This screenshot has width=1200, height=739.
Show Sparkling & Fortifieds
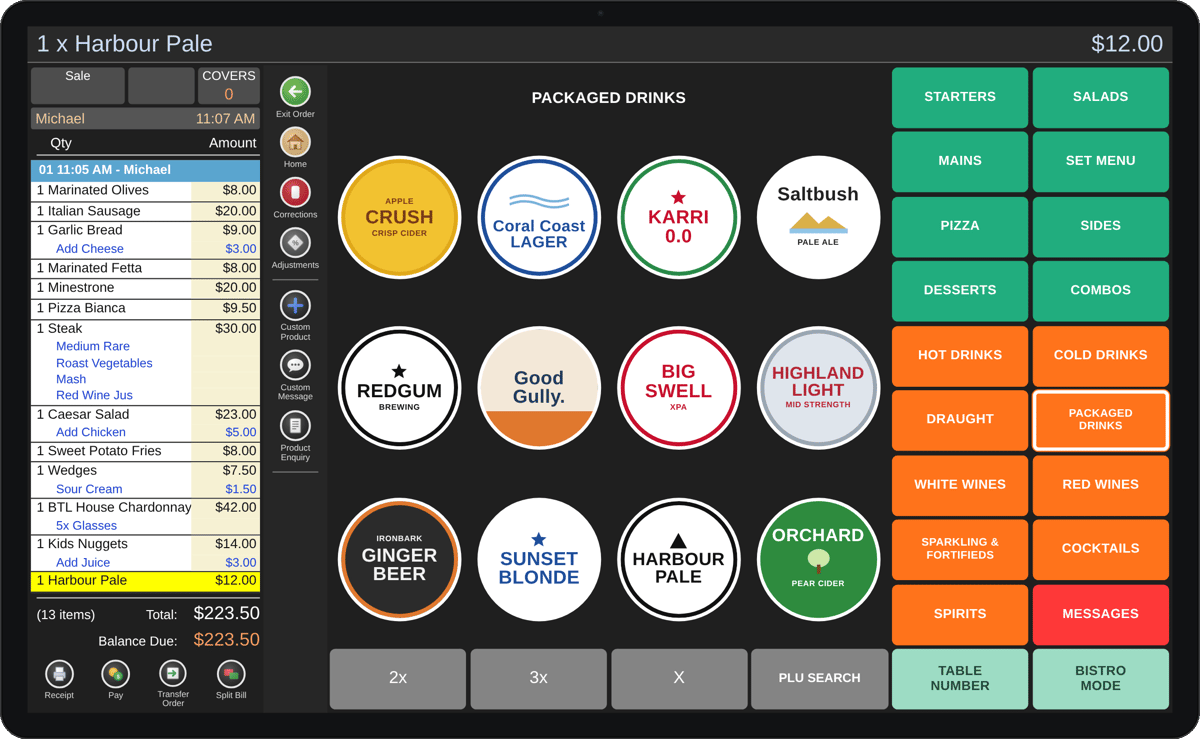click(960, 549)
